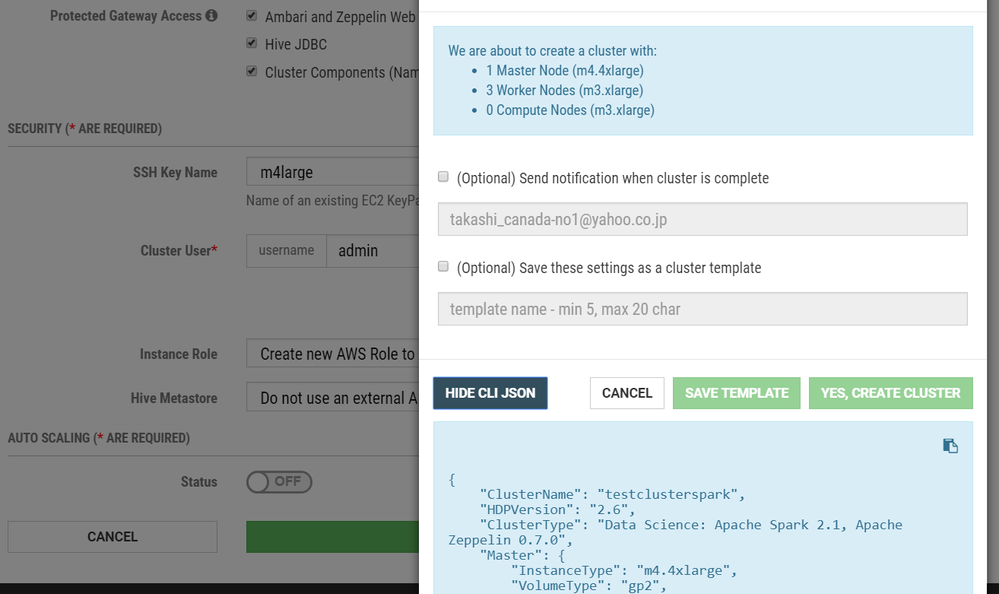Toggle the Auto Scaling status switch
This screenshot has height=594, width=999.
tap(279, 482)
